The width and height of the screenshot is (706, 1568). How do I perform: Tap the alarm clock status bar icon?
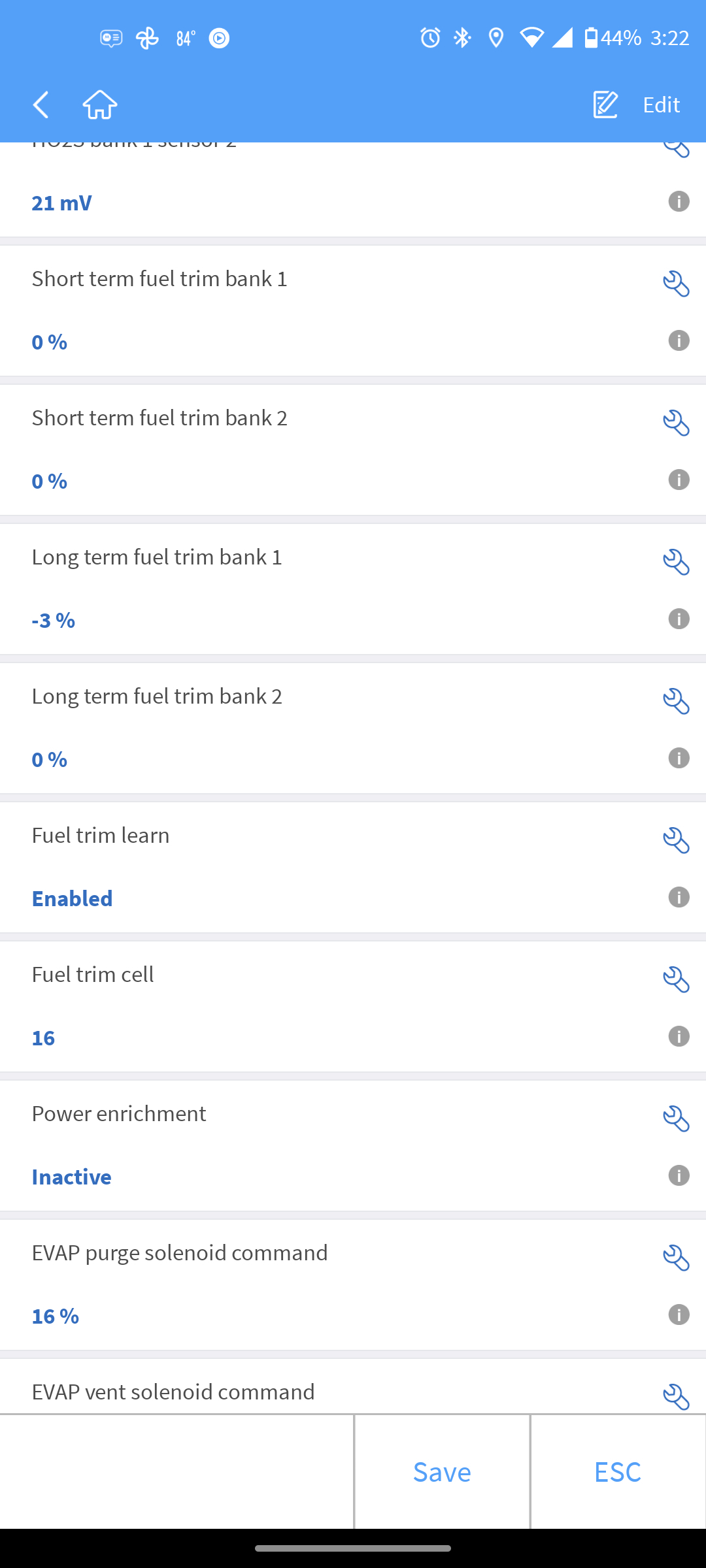(x=430, y=38)
